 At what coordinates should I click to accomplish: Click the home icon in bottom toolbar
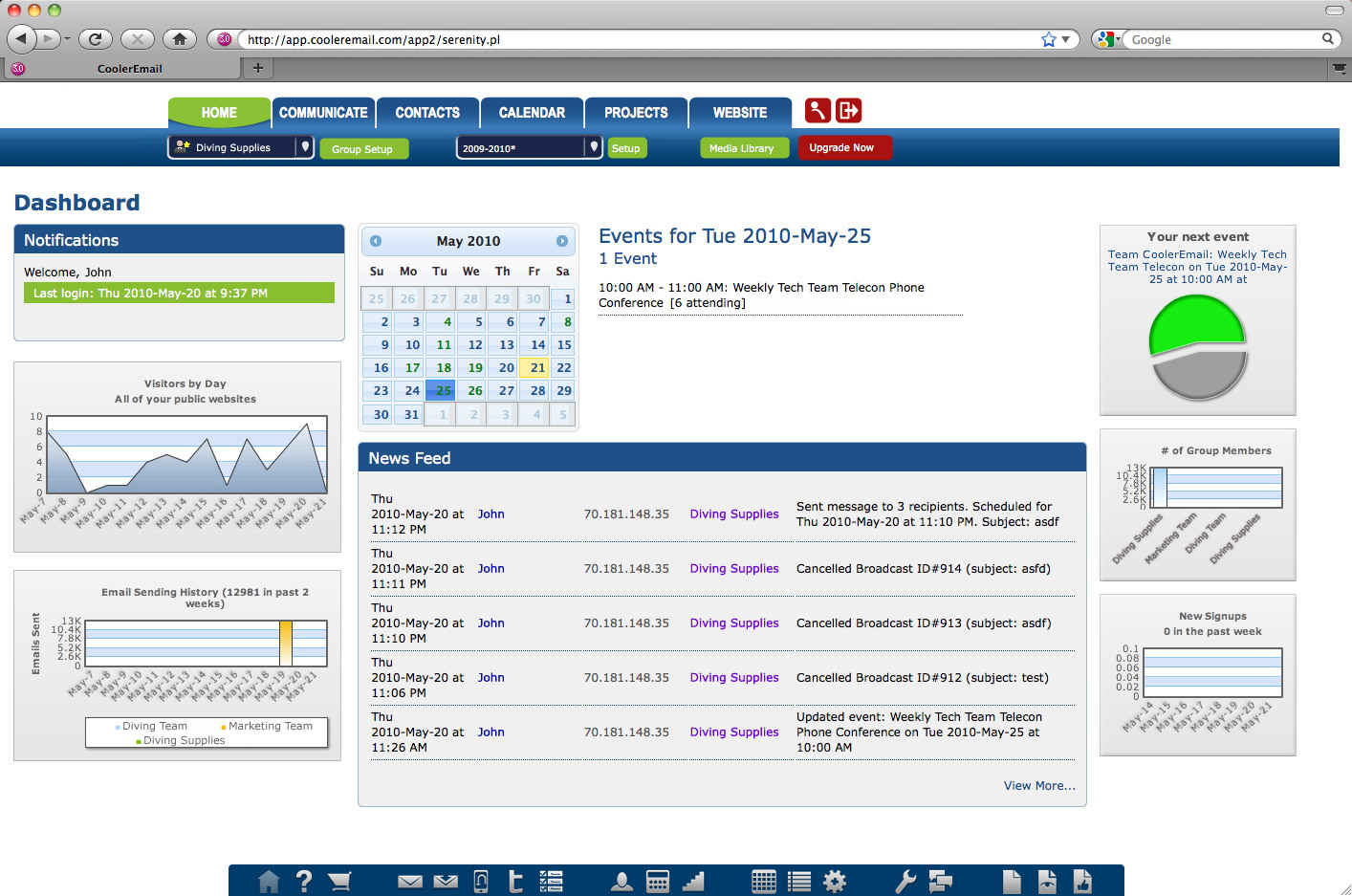pos(269,881)
